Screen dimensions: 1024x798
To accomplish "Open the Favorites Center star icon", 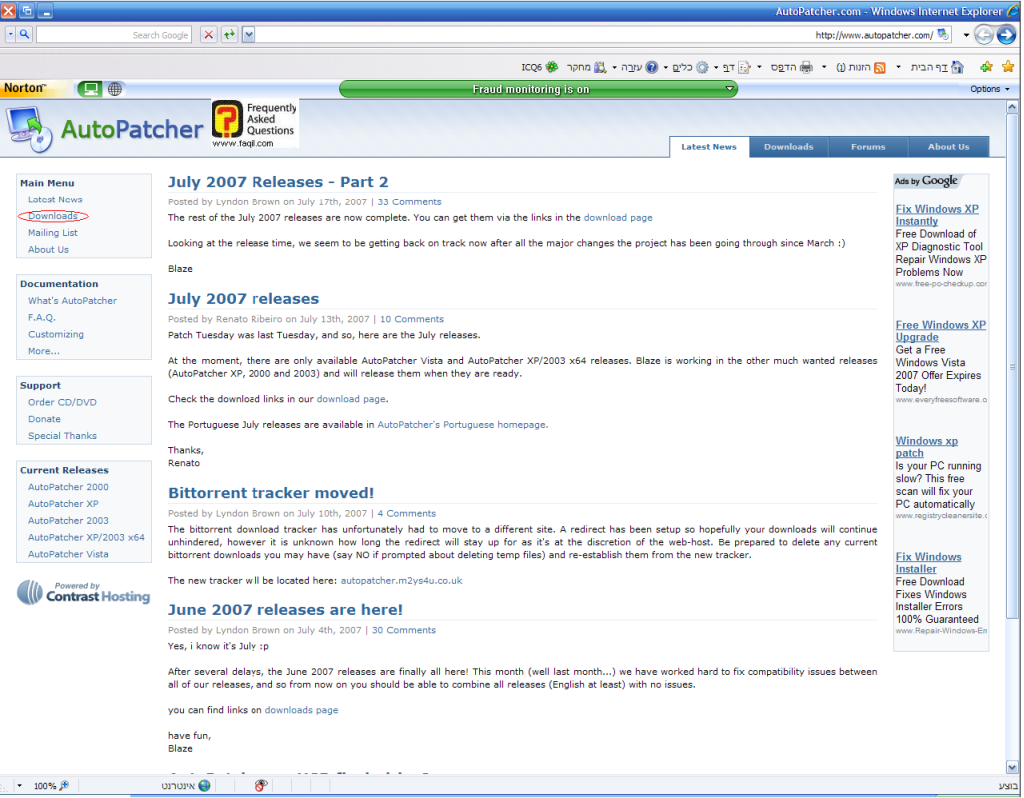I will tap(1008, 67).
